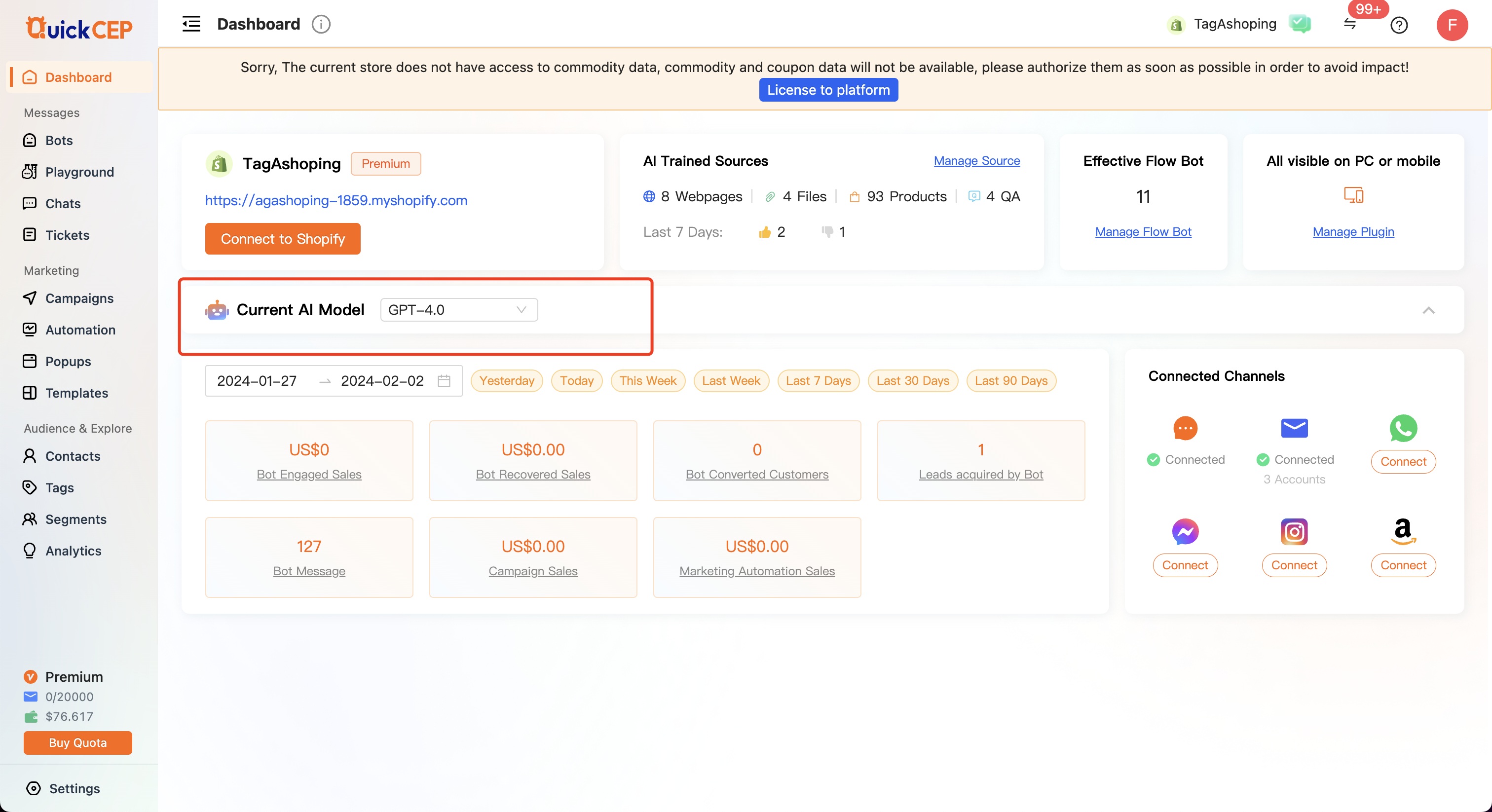This screenshot has height=812, width=1492.
Task: Click the start date 2024-01-27 field
Action: coord(257,380)
